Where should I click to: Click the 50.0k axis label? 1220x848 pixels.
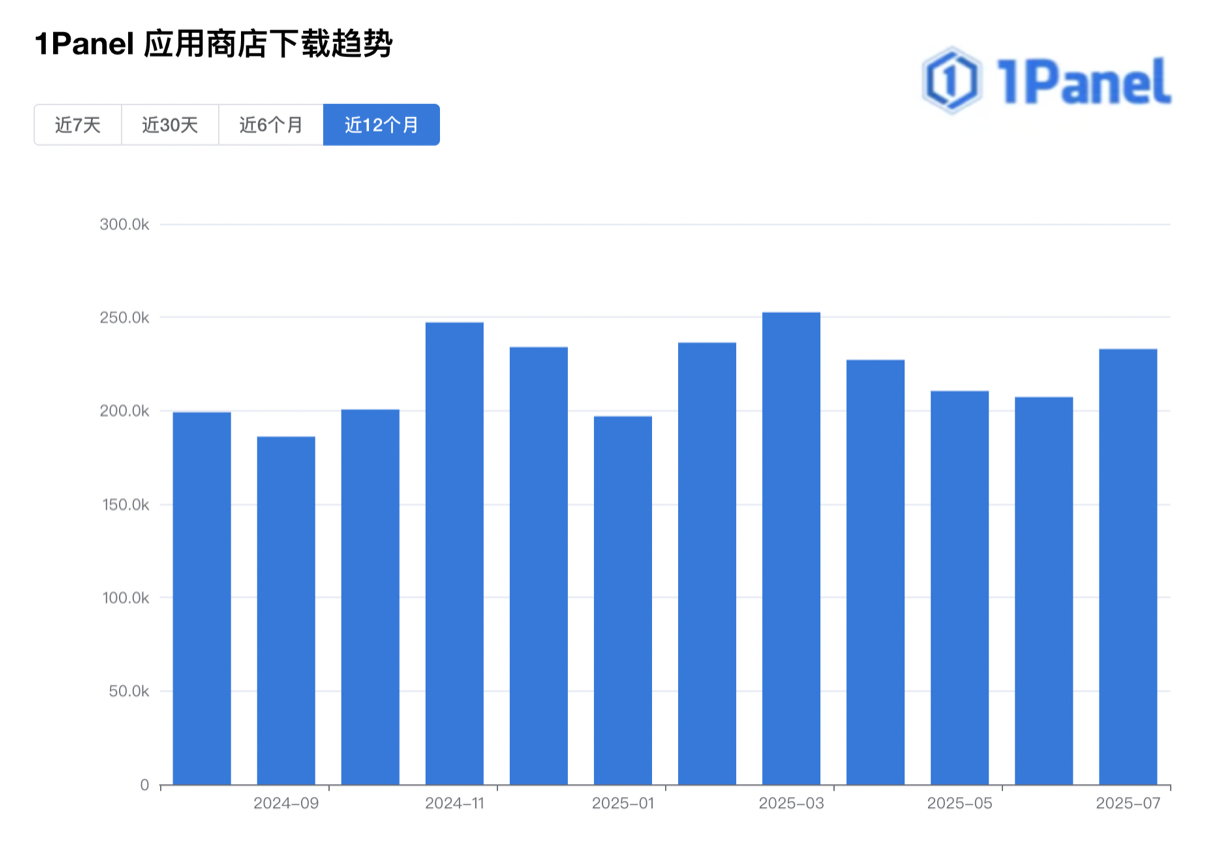coord(129,692)
